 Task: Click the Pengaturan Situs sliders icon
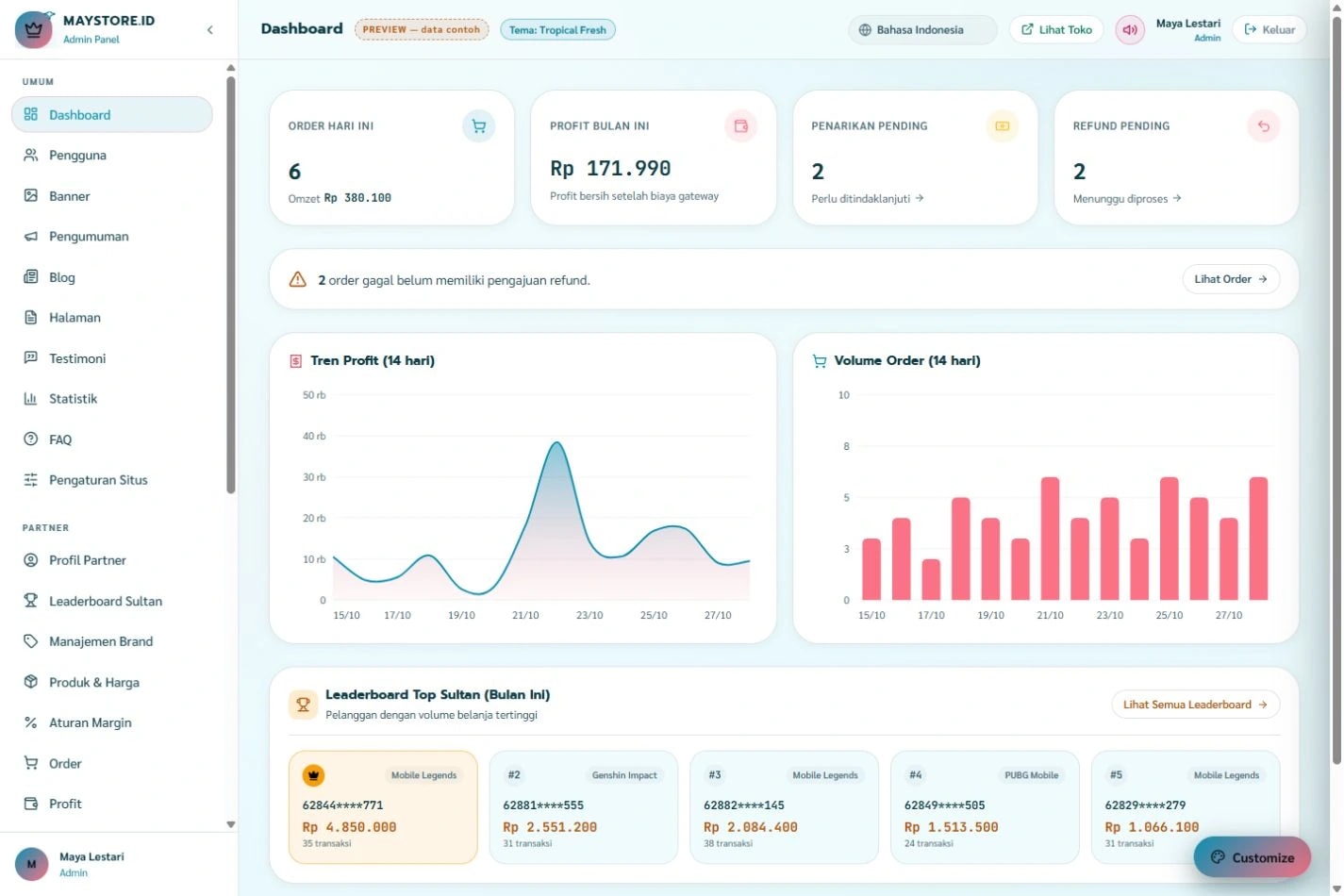31,480
